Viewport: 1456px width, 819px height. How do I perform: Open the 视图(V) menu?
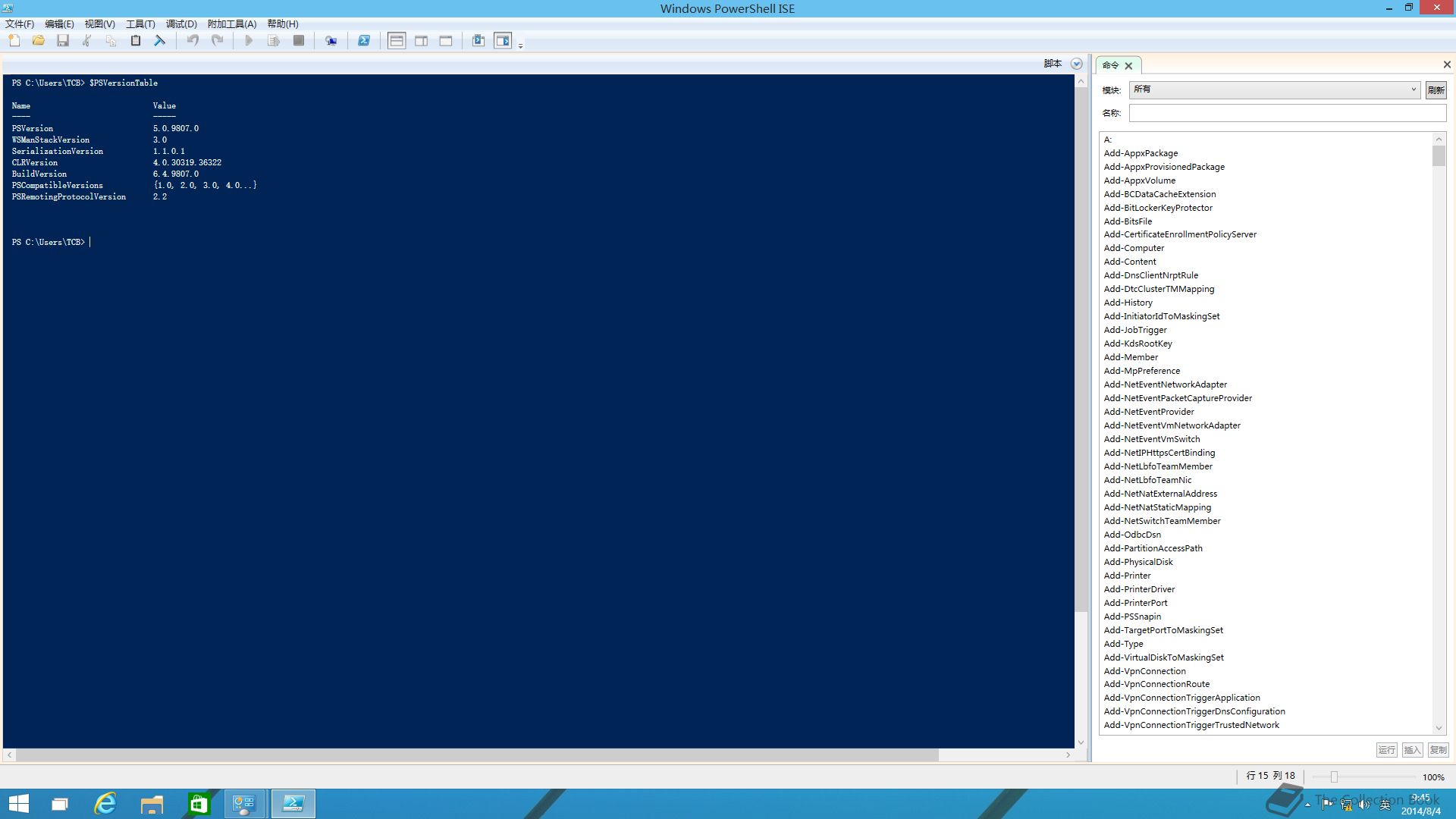tap(99, 24)
